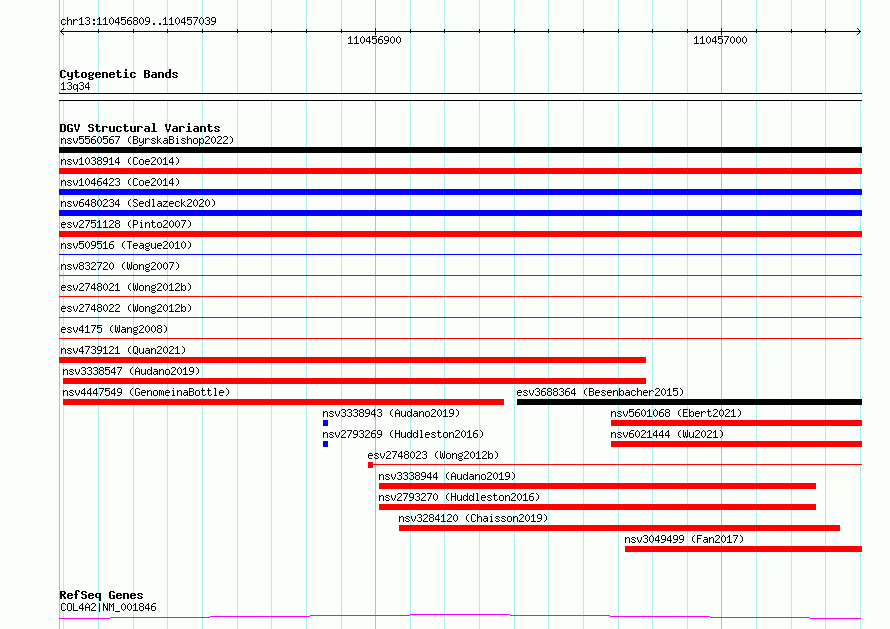
Task: Click the nsv2793269 (Huddleston2016) blue square
Action: pyautogui.click(x=325, y=444)
